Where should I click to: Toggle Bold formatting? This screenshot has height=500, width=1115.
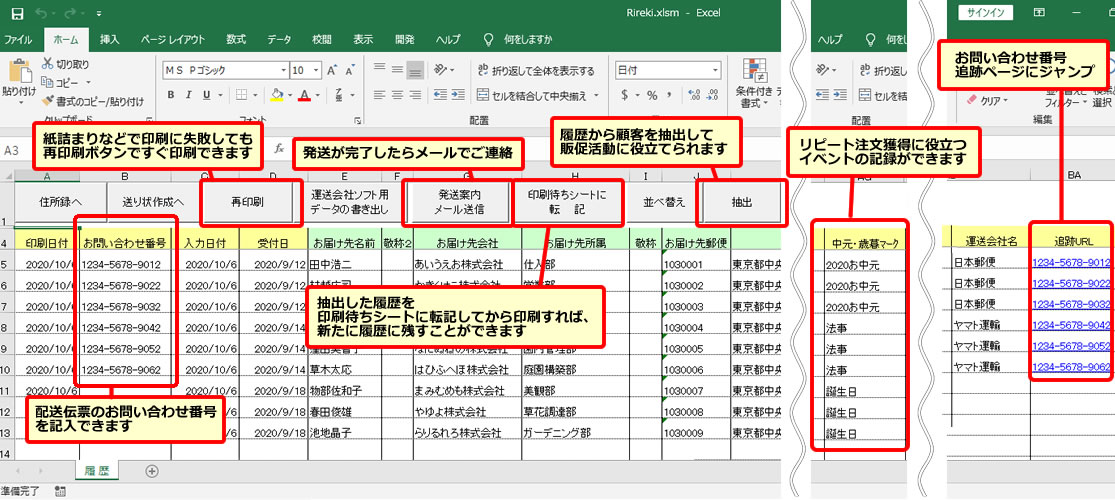(x=171, y=95)
